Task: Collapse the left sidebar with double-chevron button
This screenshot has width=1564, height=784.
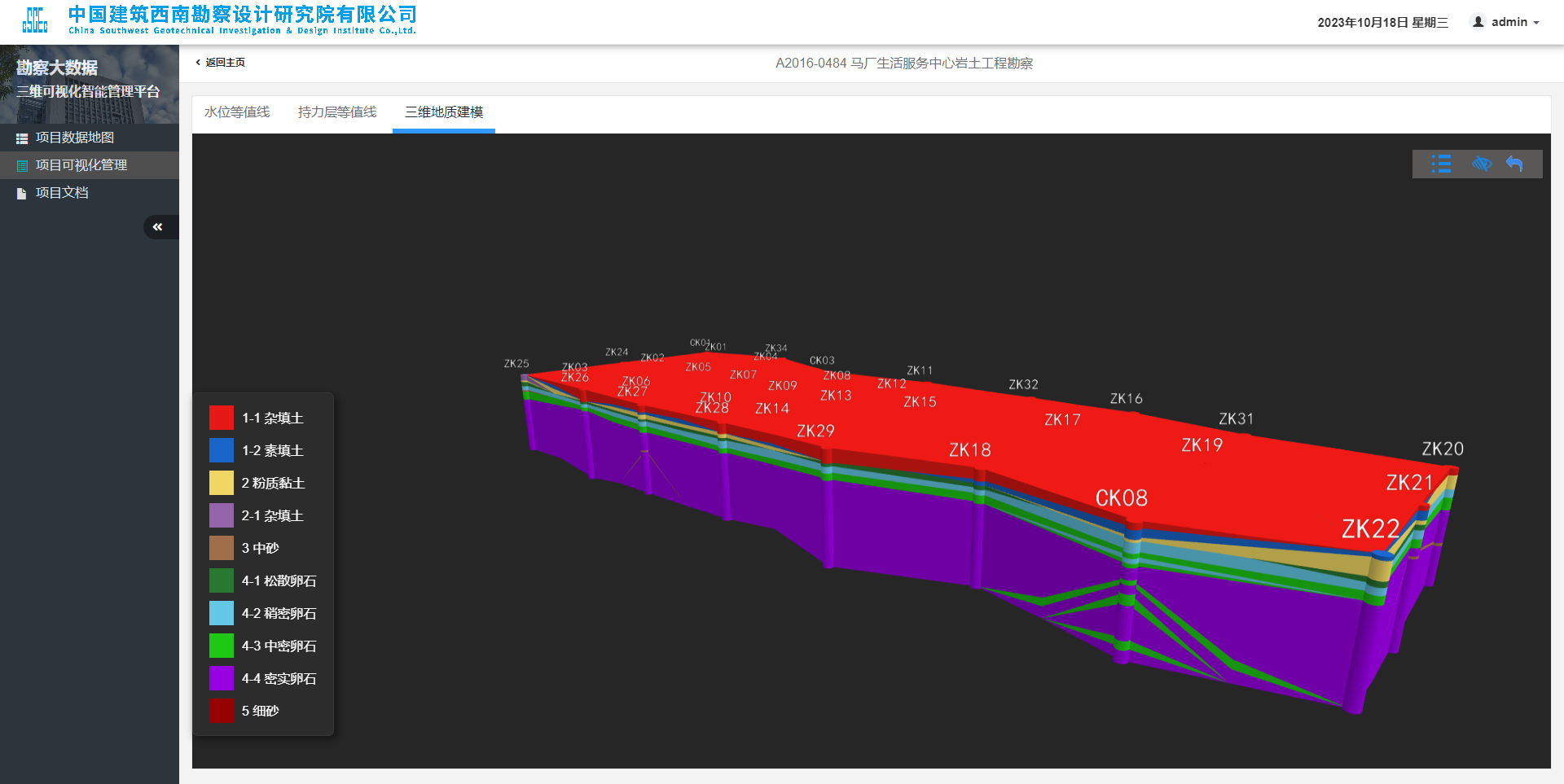Action: coord(158,227)
